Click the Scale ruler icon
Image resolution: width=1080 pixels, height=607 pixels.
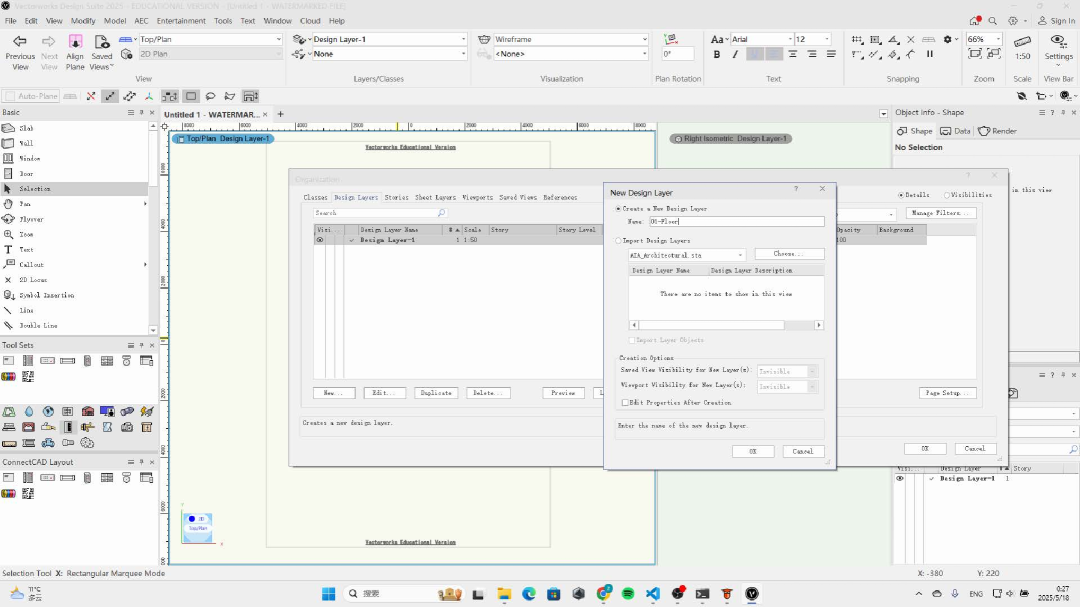[1022, 42]
